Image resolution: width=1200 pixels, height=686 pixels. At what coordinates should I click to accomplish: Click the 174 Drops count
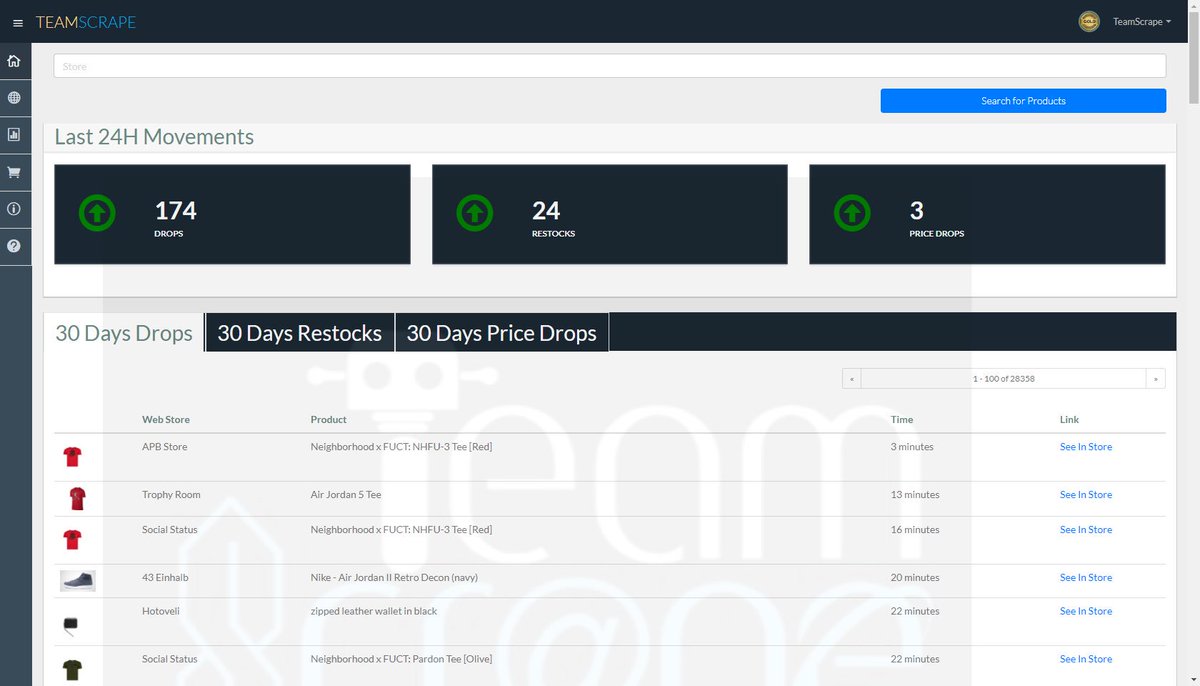pos(175,211)
